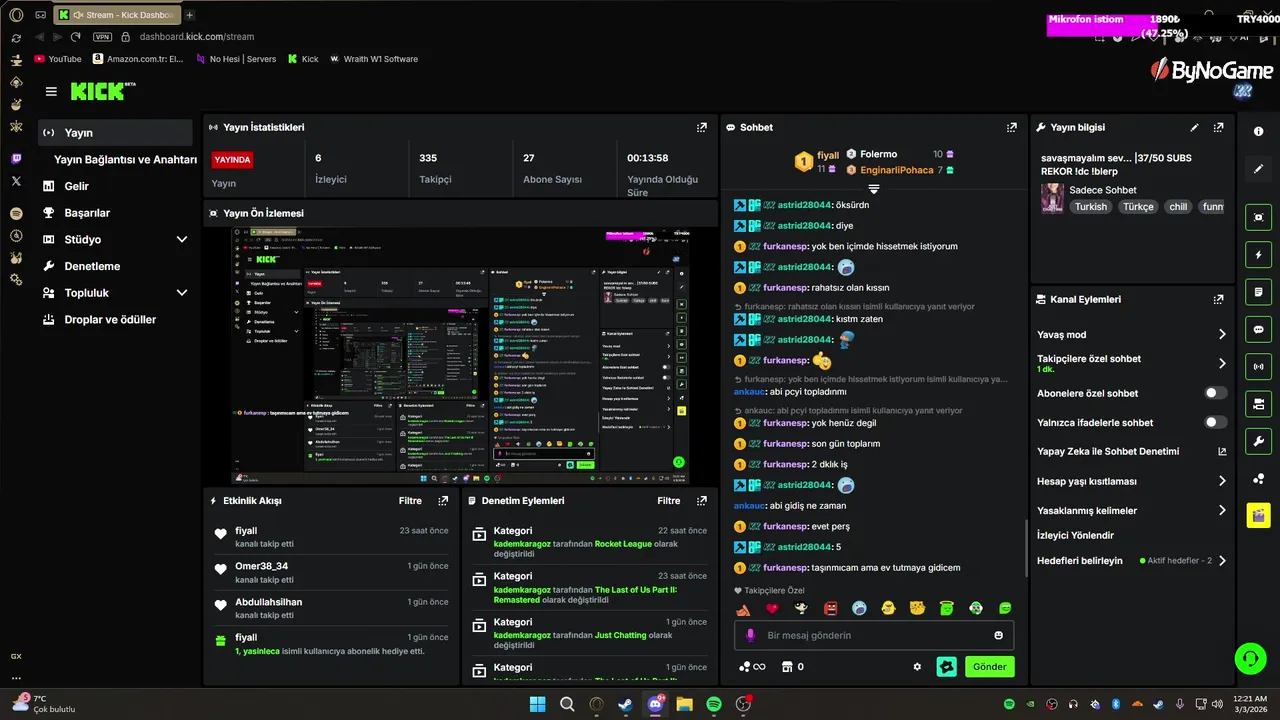The height and width of the screenshot is (720, 1280).
Task: Pop out the Yayın İstatistikleri panel
Action: point(702,127)
